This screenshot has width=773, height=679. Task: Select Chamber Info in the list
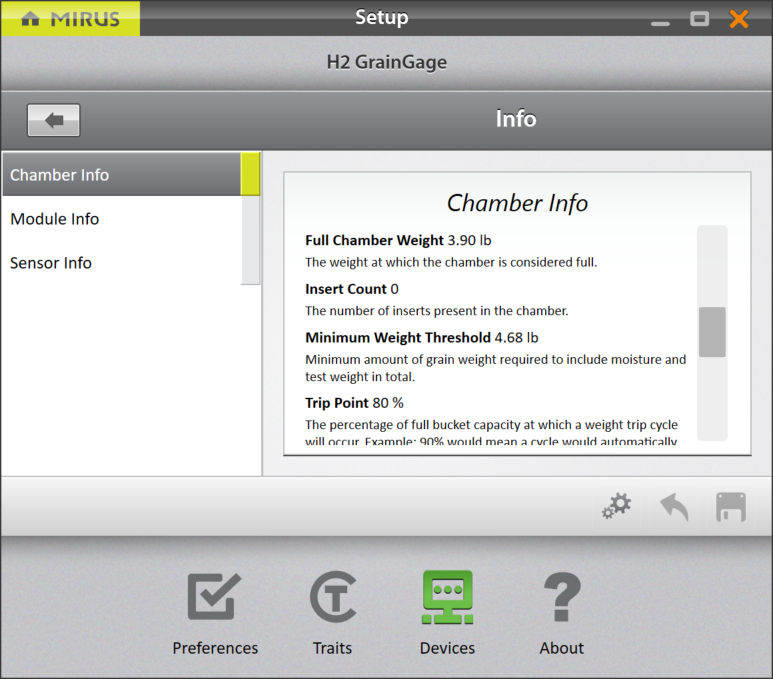click(120, 175)
